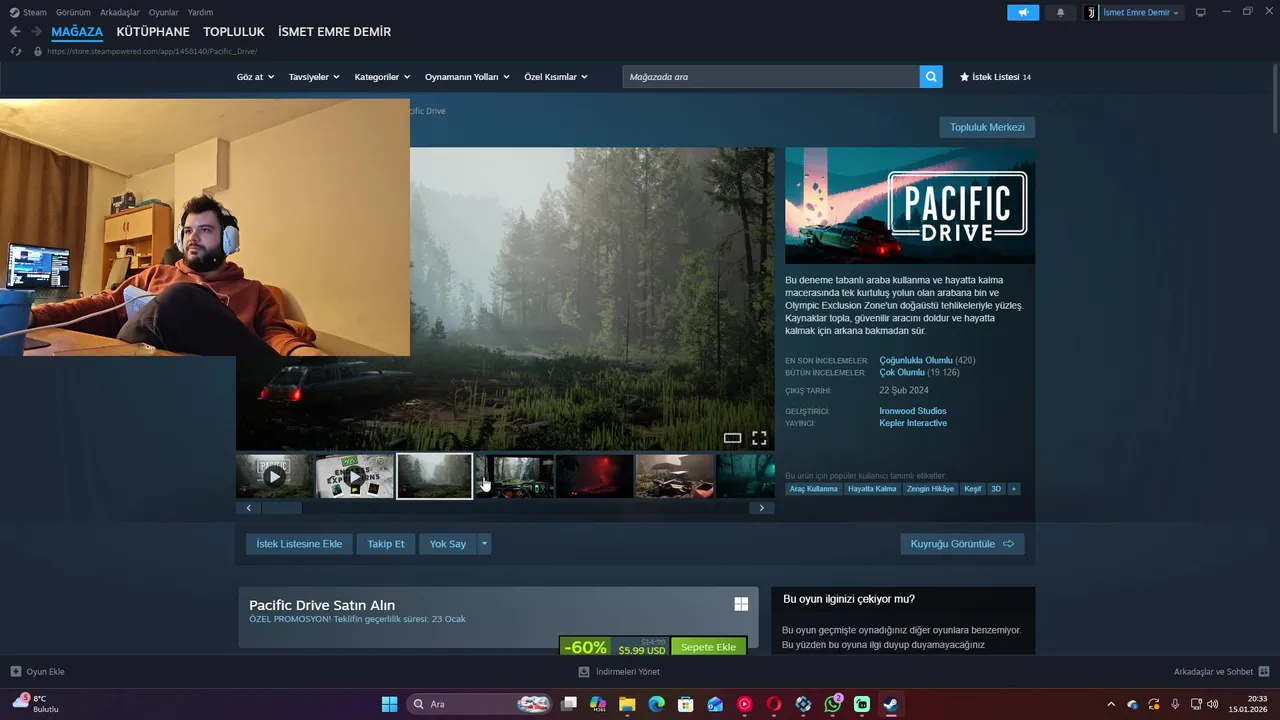
Task: Expand Oynamanın Yolları dropdown
Action: coord(467,77)
